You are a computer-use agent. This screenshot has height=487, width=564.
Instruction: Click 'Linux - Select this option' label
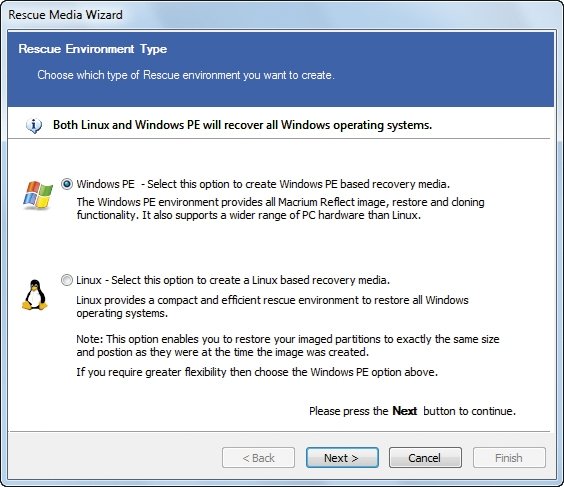233,280
